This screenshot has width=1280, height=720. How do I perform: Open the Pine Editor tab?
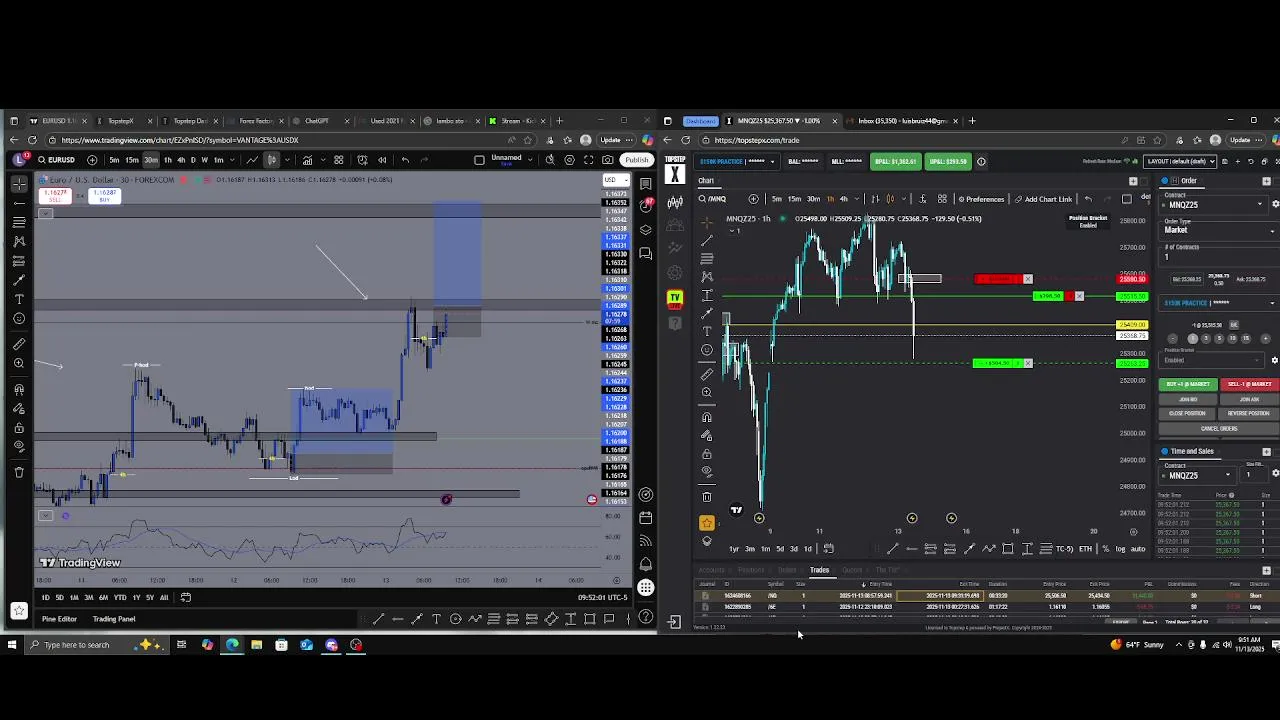click(x=59, y=619)
